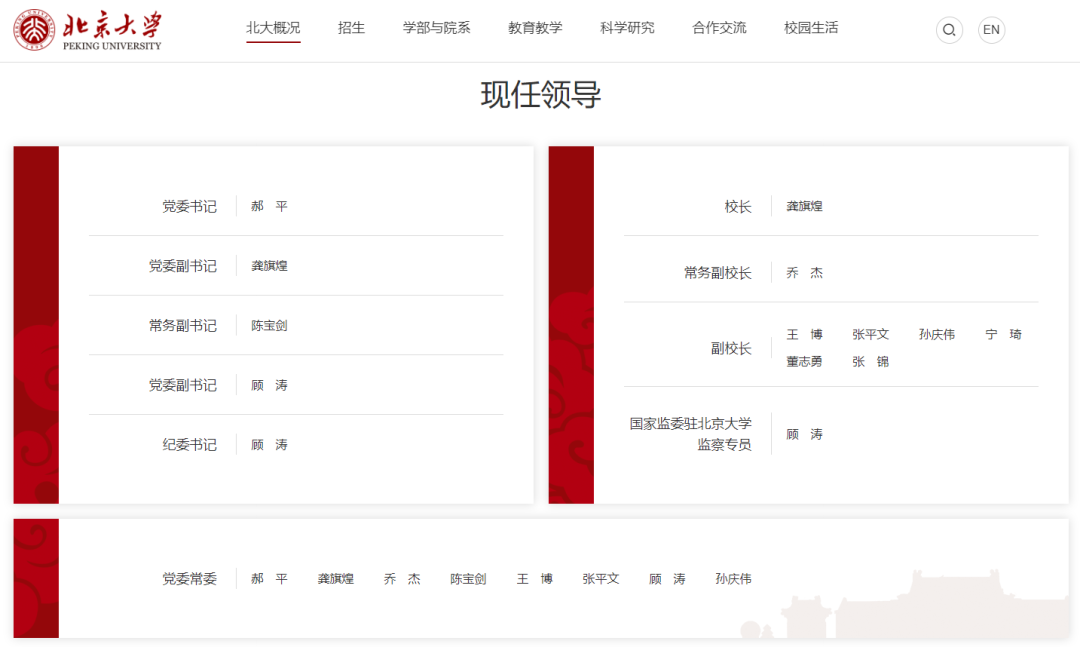The width and height of the screenshot is (1080, 647).
Task: Open the 合作交流 menu
Action: (x=719, y=28)
